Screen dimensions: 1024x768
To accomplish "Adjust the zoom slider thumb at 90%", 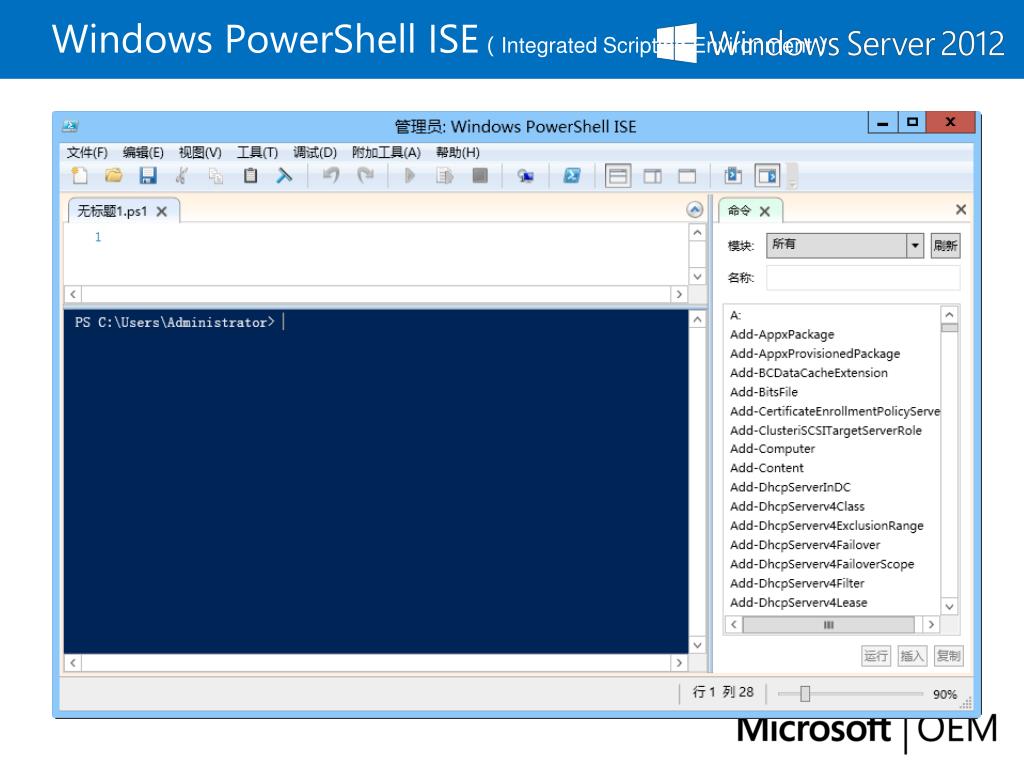I will (805, 694).
